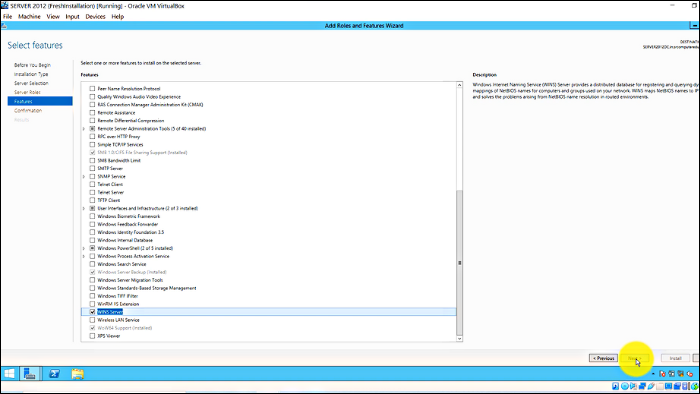Tick the Telnet Client checkbox
700x394 pixels.
[92, 184]
